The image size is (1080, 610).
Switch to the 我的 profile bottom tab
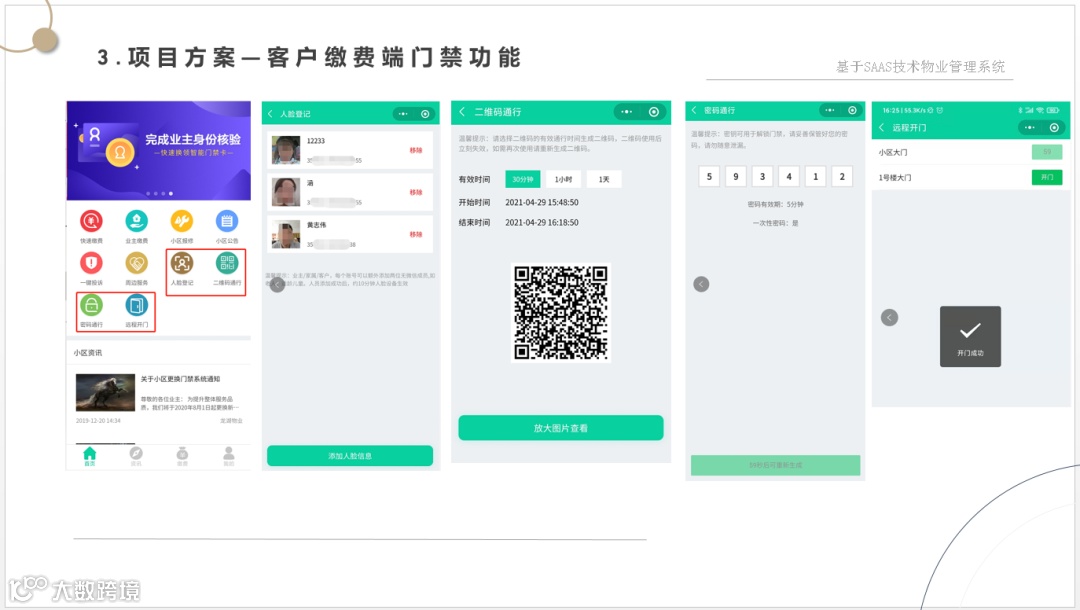coord(229,456)
